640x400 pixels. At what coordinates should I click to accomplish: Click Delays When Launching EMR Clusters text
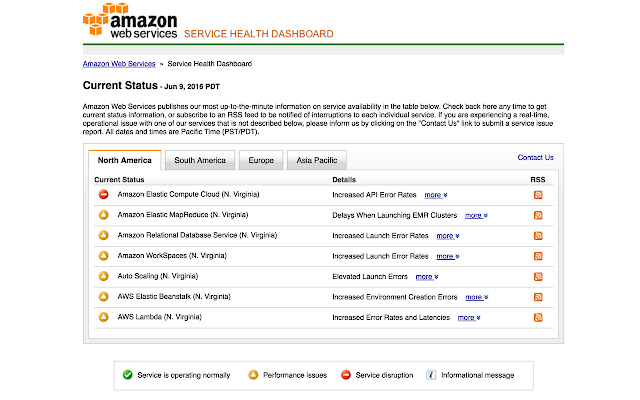pyautogui.click(x=395, y=215)
